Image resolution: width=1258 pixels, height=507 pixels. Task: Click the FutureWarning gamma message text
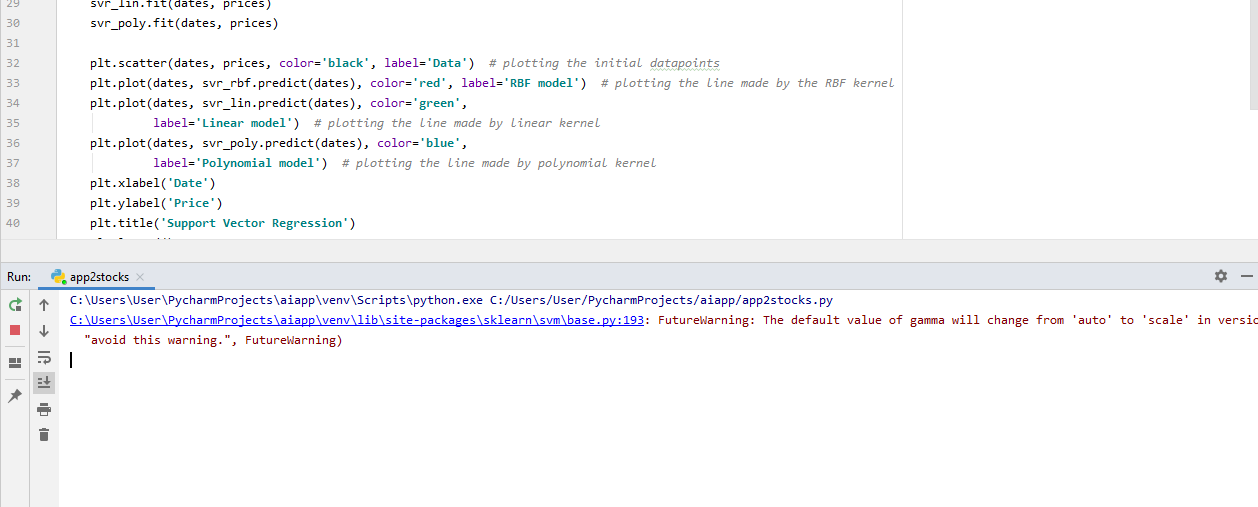point(957,320)
